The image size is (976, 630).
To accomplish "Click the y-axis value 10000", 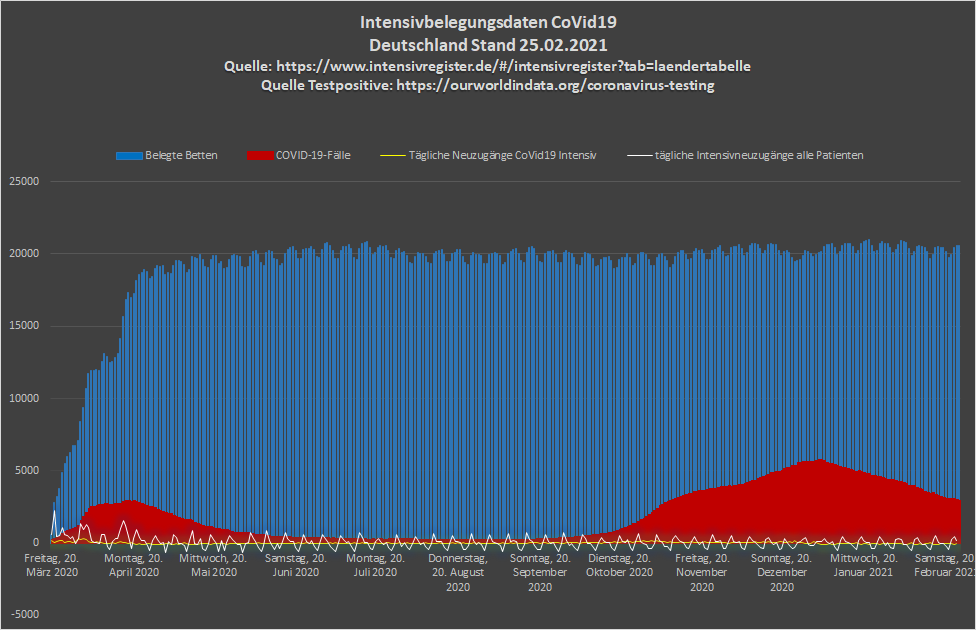I will click(x=24, y=398).
